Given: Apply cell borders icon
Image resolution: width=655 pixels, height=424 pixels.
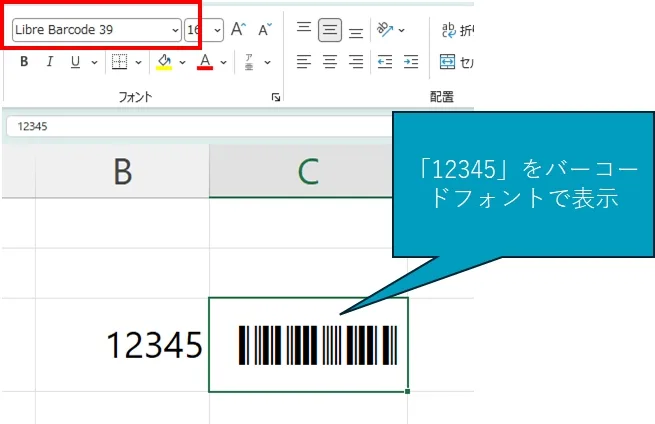Looking at the screenshot, I should (x=119, y=62).
